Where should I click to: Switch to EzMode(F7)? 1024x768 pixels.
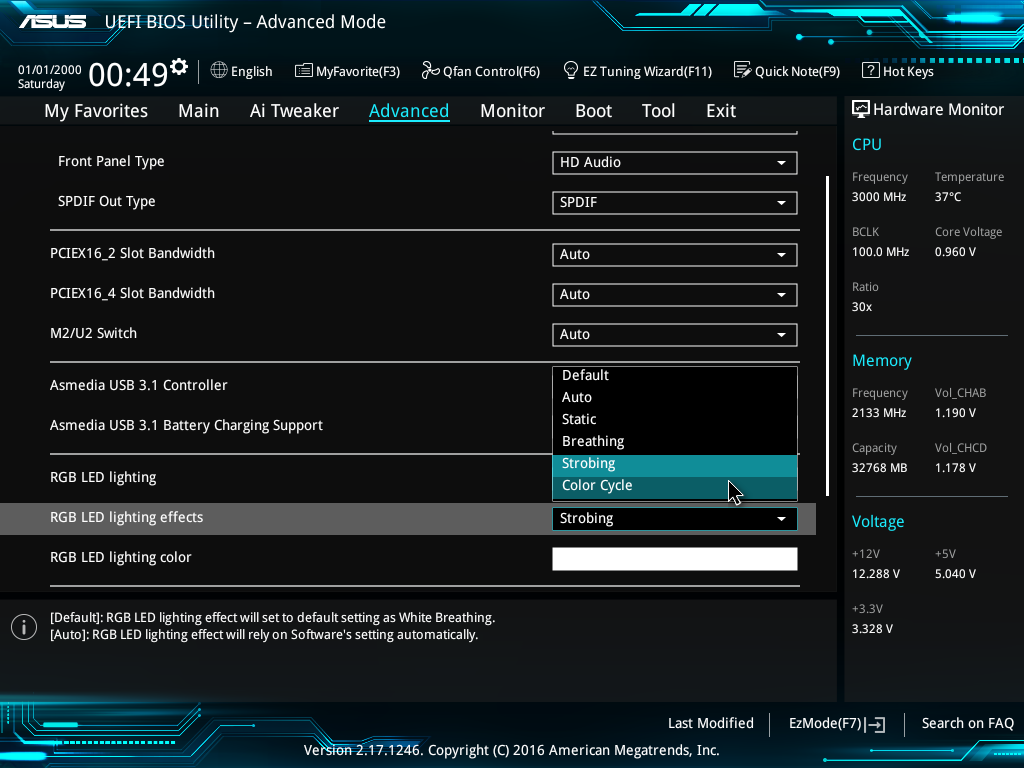pyautogui.click(x=836, y=724)
